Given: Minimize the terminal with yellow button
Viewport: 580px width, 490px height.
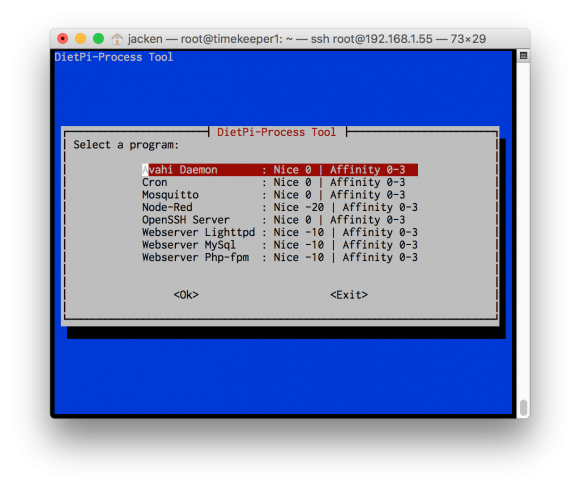Looking at the screenshot, I should [x=80, y=38].
